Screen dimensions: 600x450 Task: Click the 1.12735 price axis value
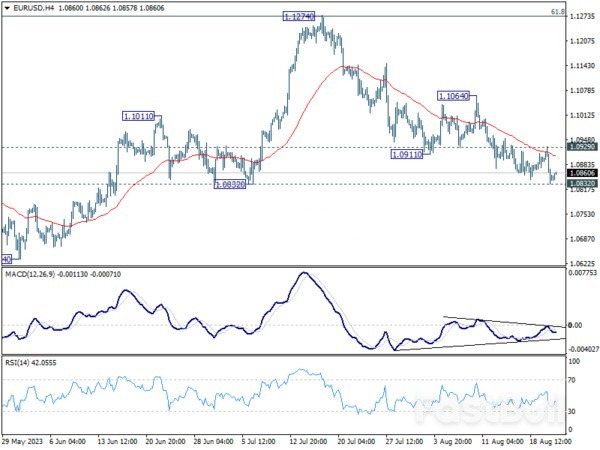[582, 16]
